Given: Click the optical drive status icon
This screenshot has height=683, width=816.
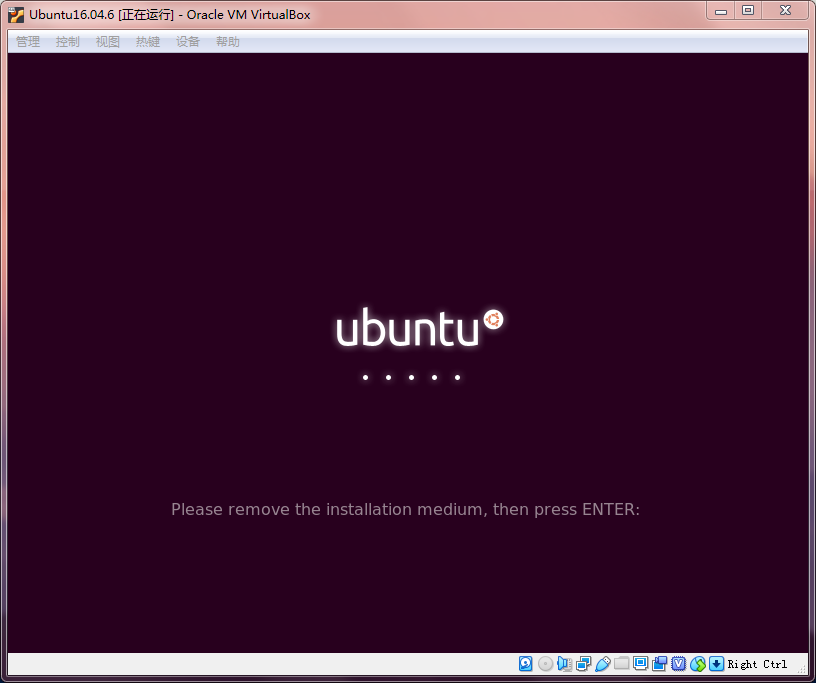Looking at the screenshot, I should [x=545, y=664].
